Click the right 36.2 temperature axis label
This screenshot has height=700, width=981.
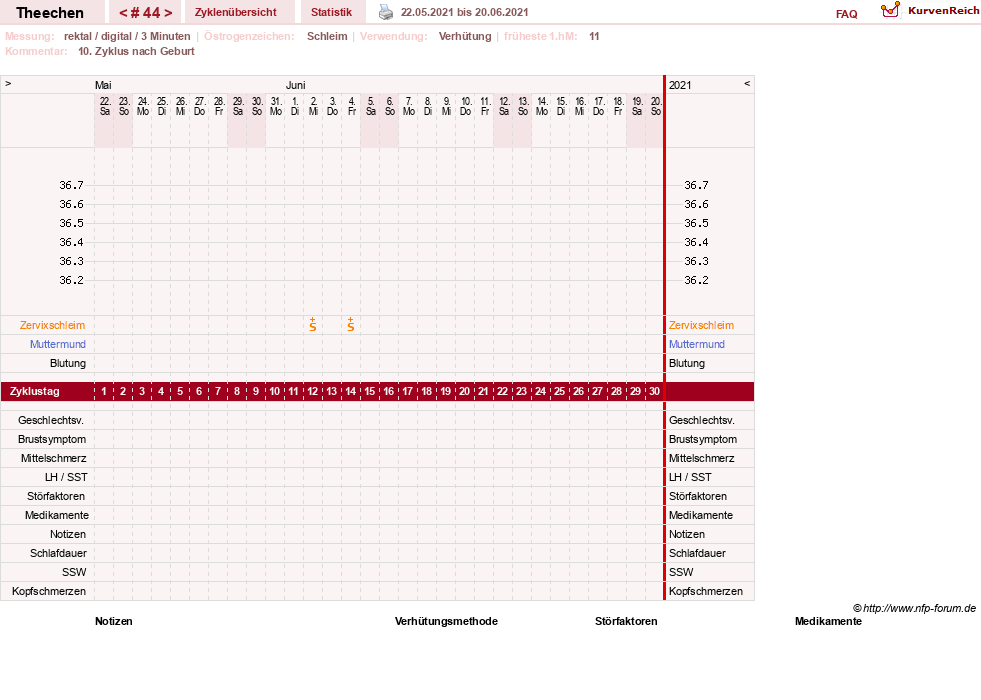[x=696, y=280]
